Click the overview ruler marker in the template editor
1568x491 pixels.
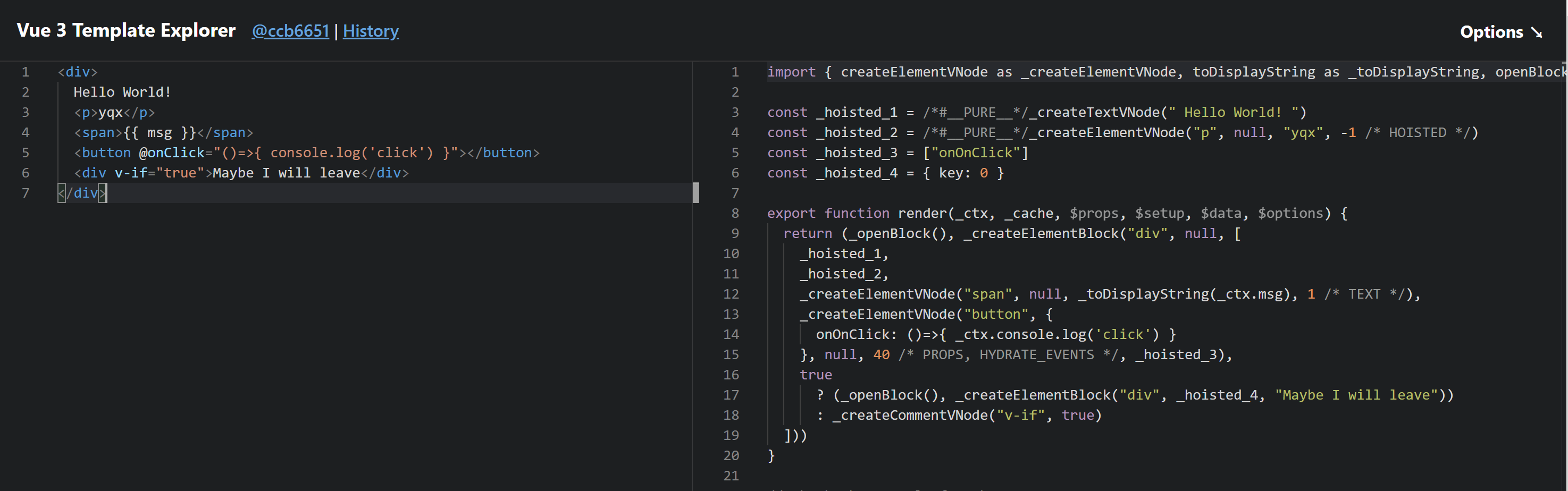pos(696,192)
